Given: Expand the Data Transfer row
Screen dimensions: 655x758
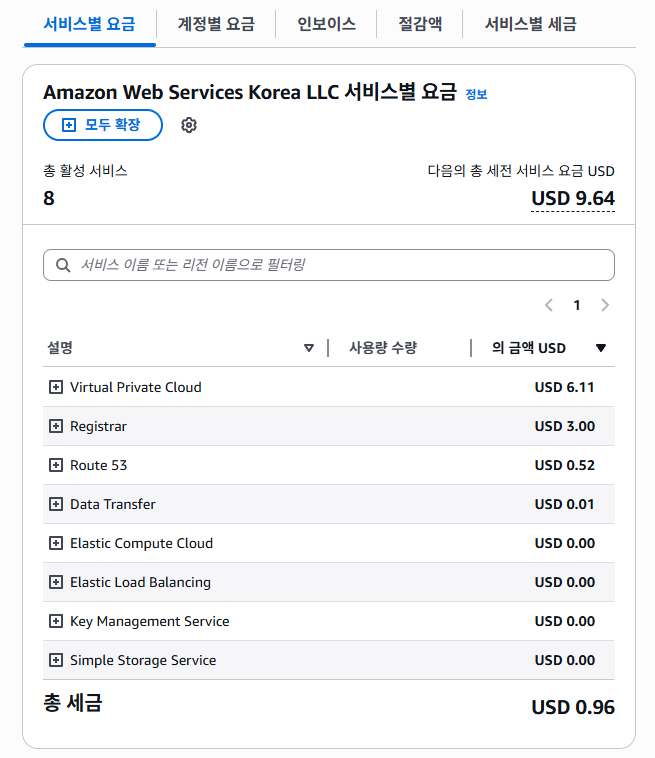Looking at the screenshot, I should 56,504.
